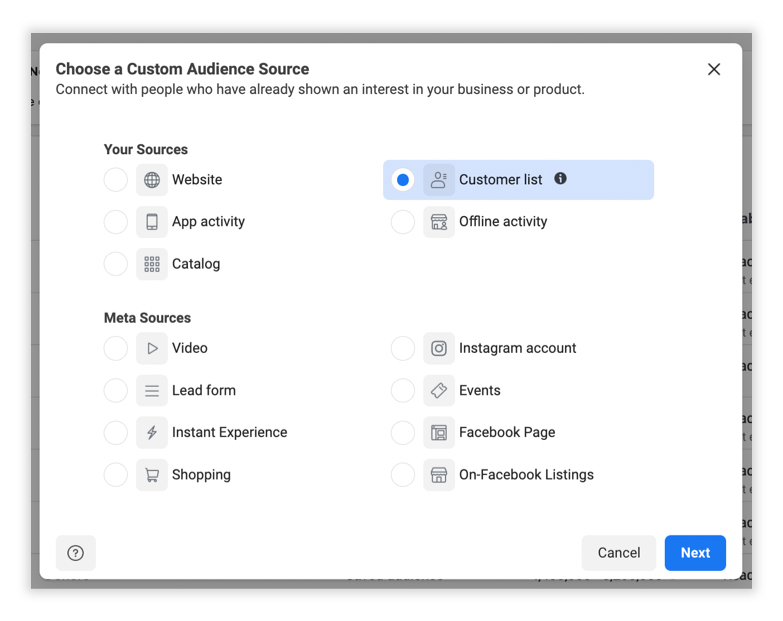Viewport: 783px width, 621px height.
Task: Click the Events label text
Action: coord(480,390)
